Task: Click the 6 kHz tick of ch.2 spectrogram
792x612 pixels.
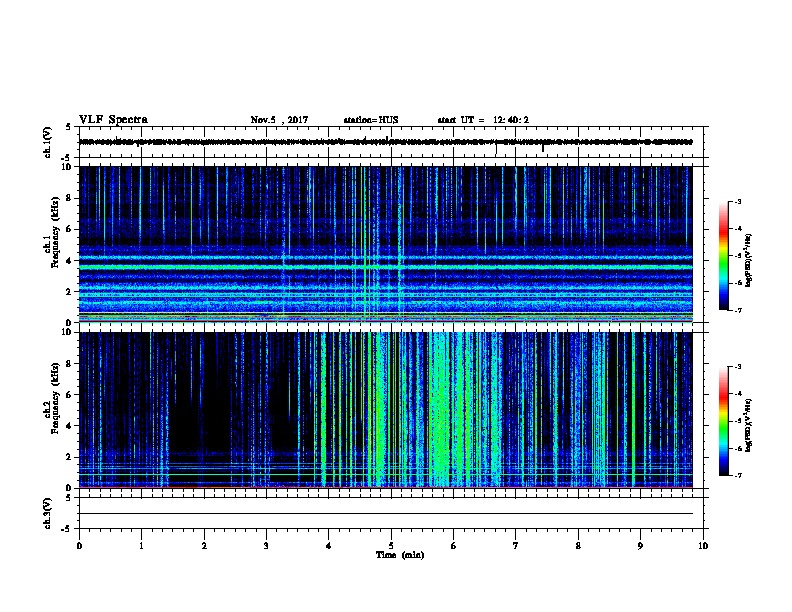Action: (70, 395)
